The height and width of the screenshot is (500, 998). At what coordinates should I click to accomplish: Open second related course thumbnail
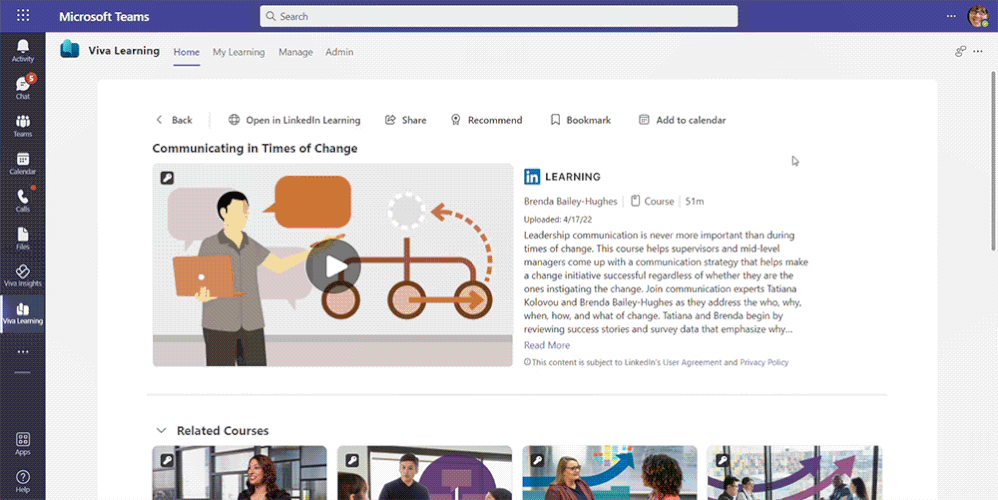(425, 473)
